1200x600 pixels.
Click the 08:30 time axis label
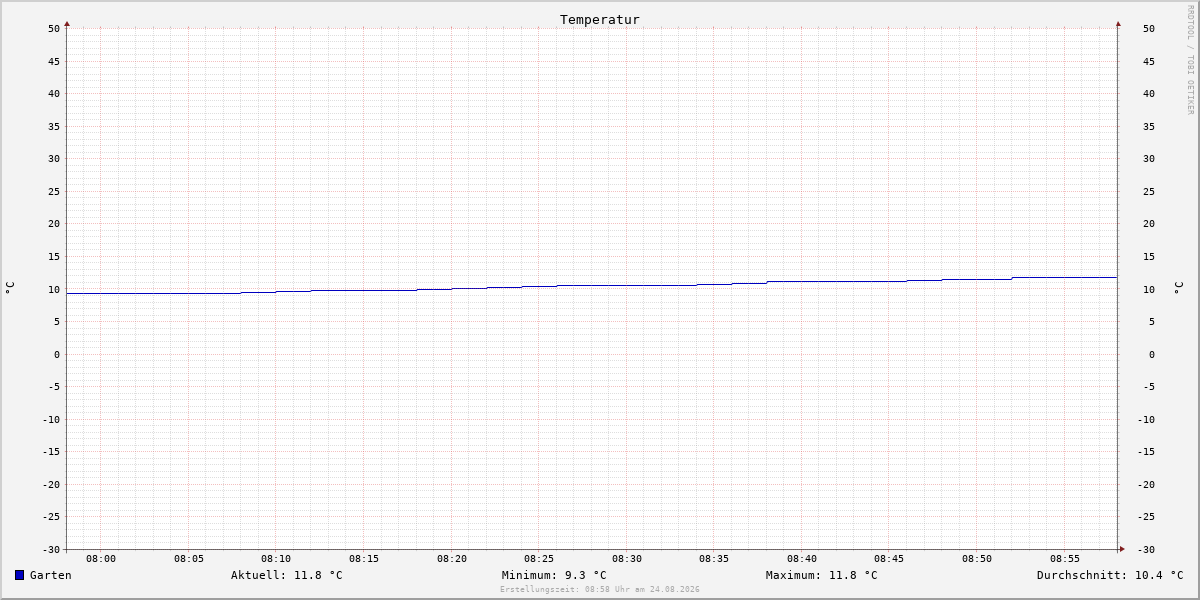pos(627,559)
